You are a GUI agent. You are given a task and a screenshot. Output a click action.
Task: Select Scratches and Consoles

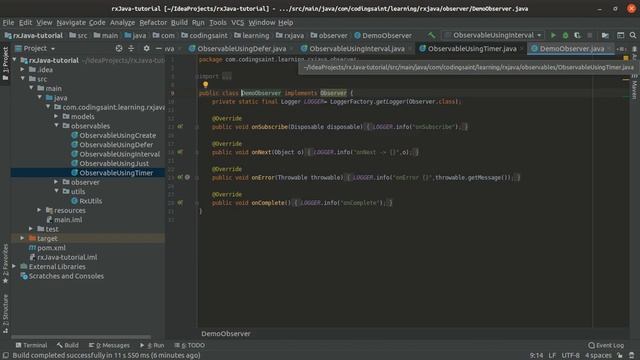tap(66, 276)
